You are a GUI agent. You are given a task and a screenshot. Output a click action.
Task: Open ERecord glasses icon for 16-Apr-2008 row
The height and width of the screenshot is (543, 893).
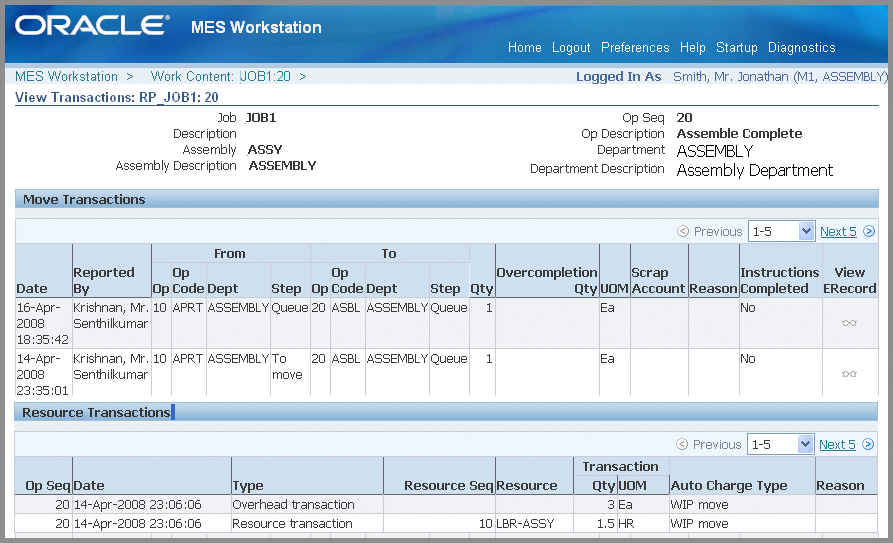[849, 323]
